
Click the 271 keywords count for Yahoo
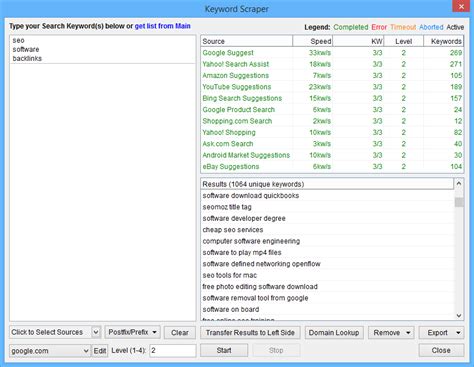click(x=456, y=64)
